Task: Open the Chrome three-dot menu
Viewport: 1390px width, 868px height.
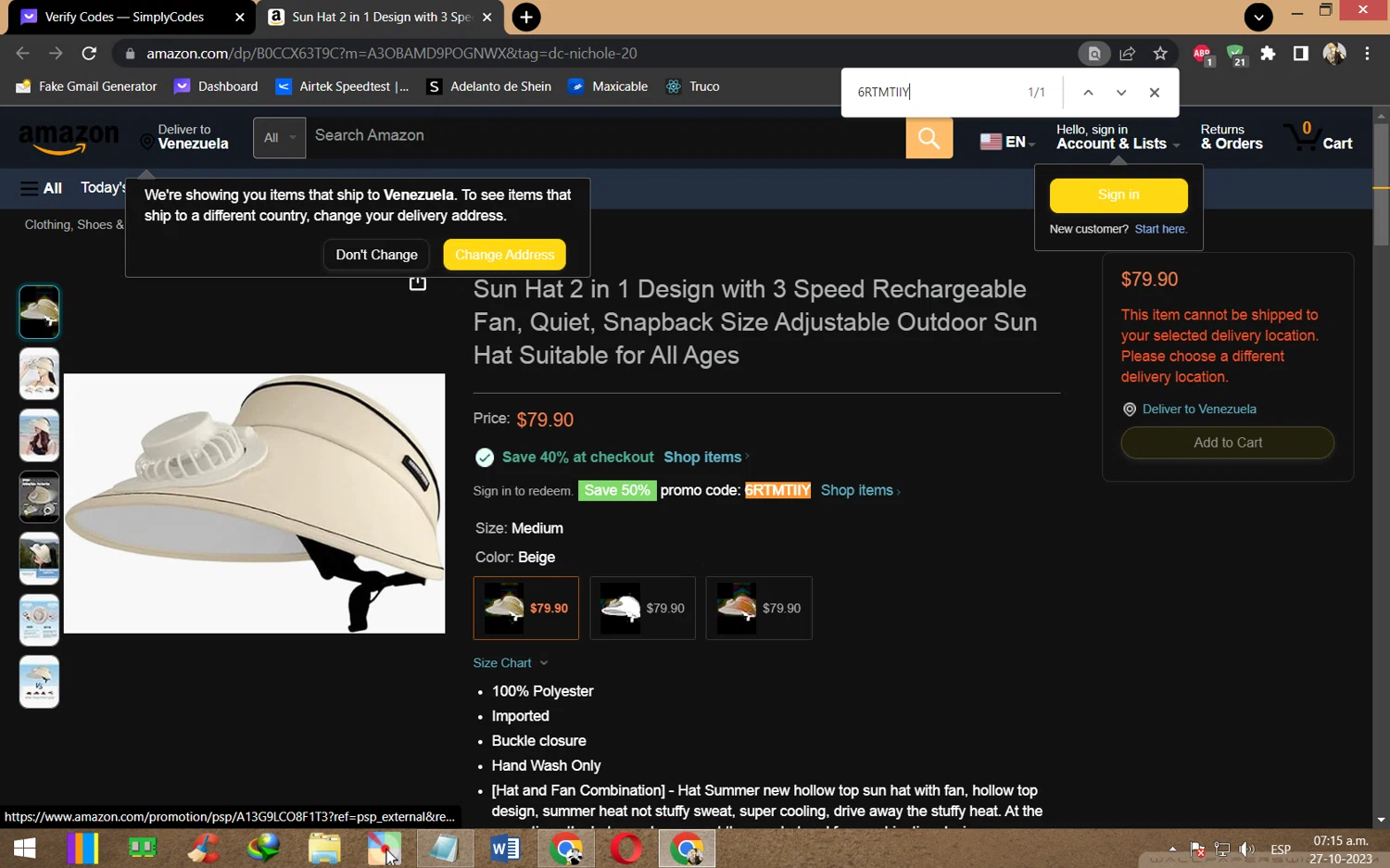Action: 1367,54
